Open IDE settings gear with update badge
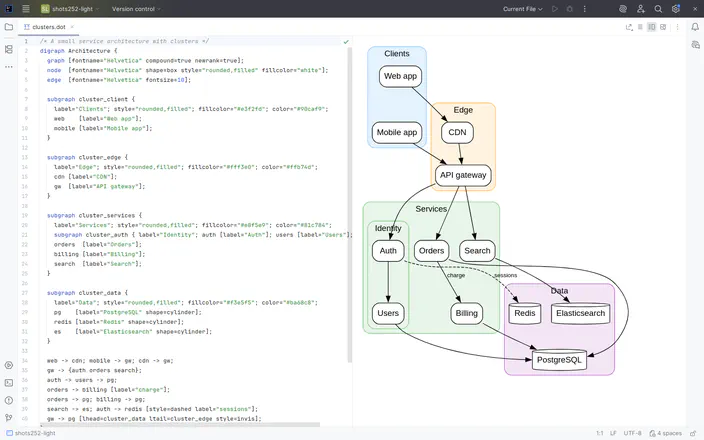The height and width of the screenshot is (440, 704). point(676,9)
